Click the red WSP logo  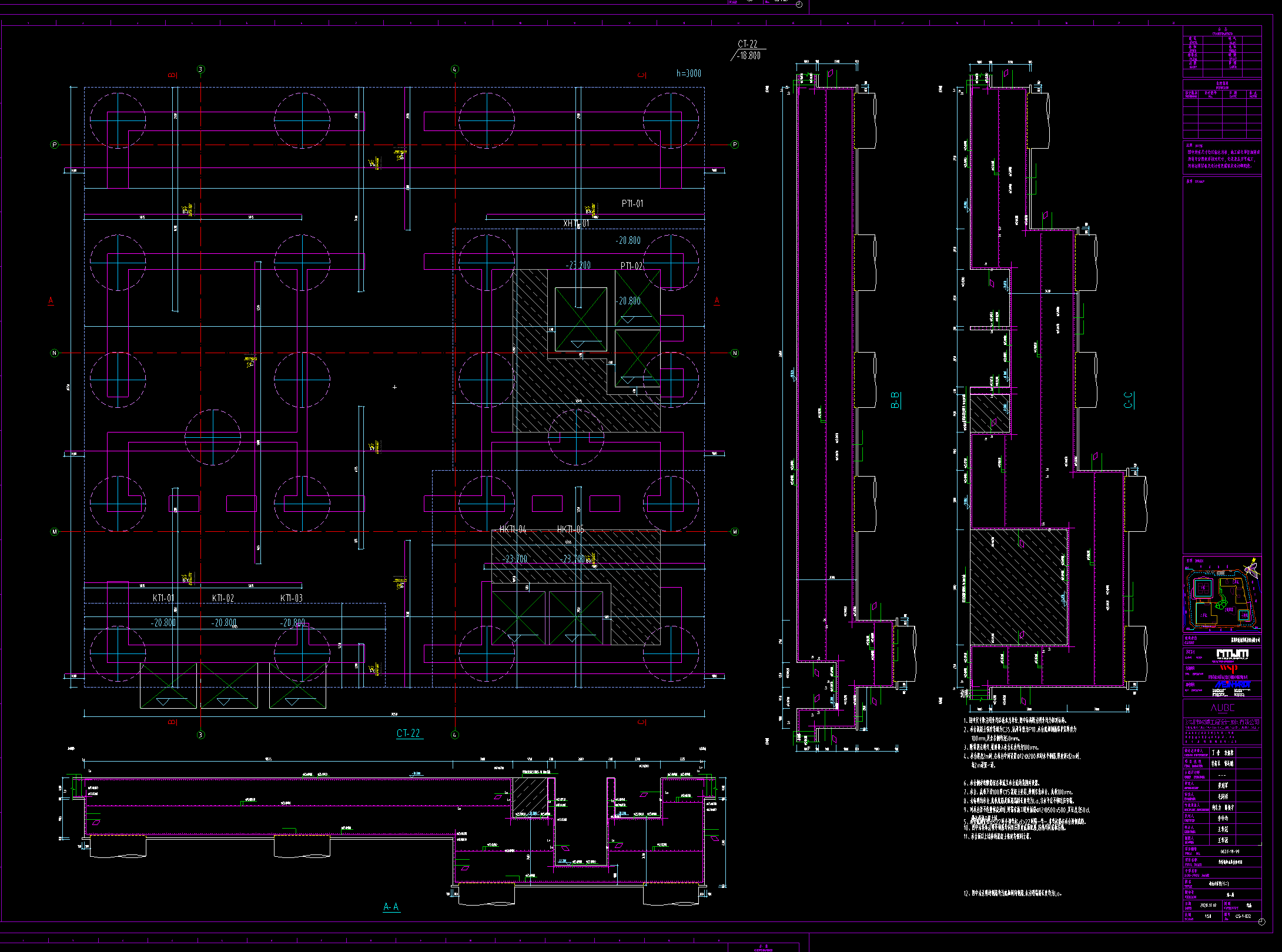click(x=1228, y=668)
